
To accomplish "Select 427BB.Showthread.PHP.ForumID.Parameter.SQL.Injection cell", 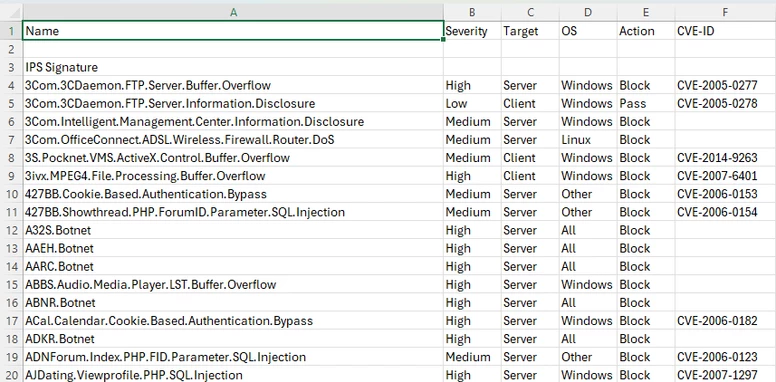I will coord(233,212).
